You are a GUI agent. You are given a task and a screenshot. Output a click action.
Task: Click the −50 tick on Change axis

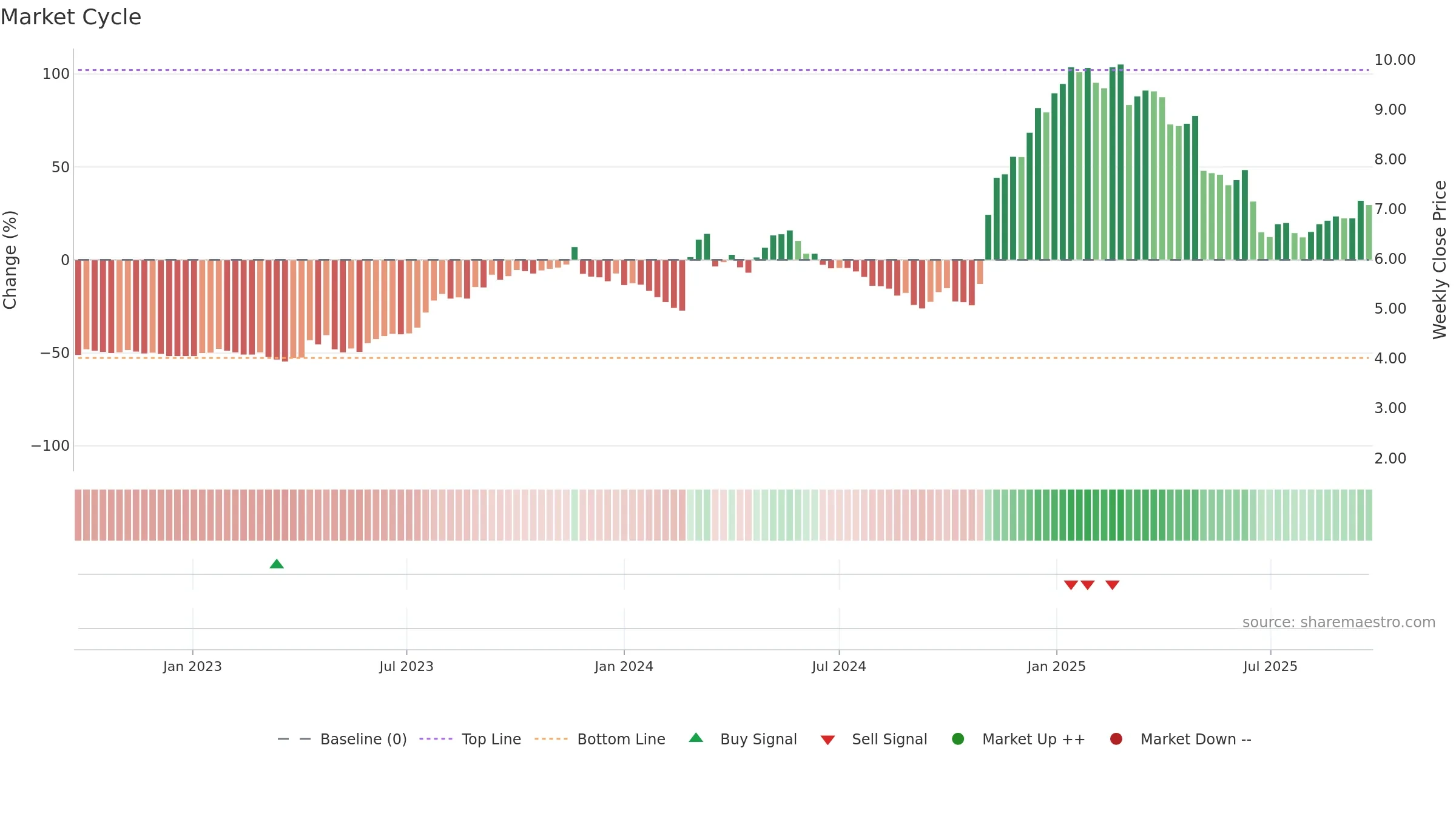(x=55, y=353)
